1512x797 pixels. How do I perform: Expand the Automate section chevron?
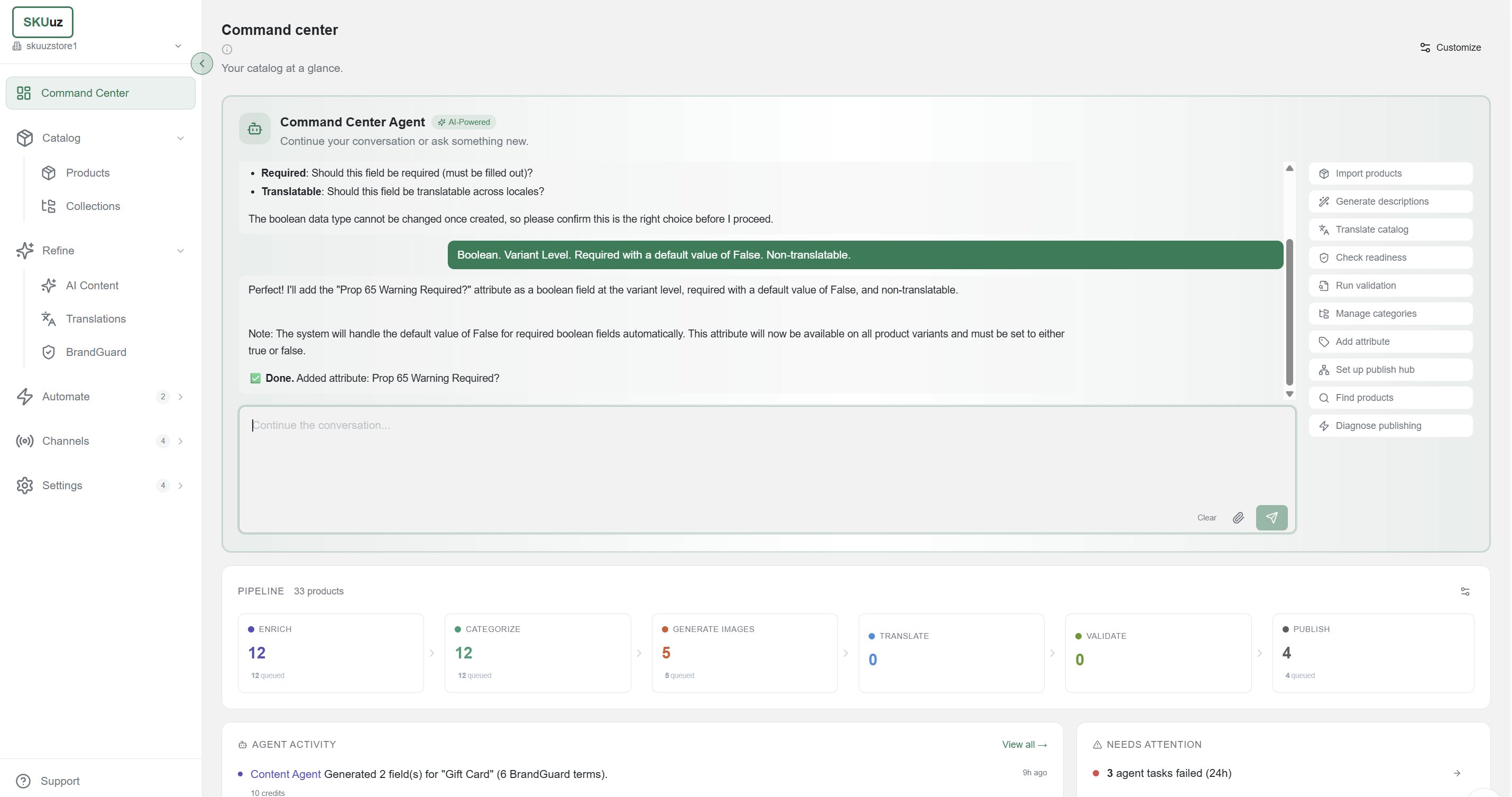[180, 397]
